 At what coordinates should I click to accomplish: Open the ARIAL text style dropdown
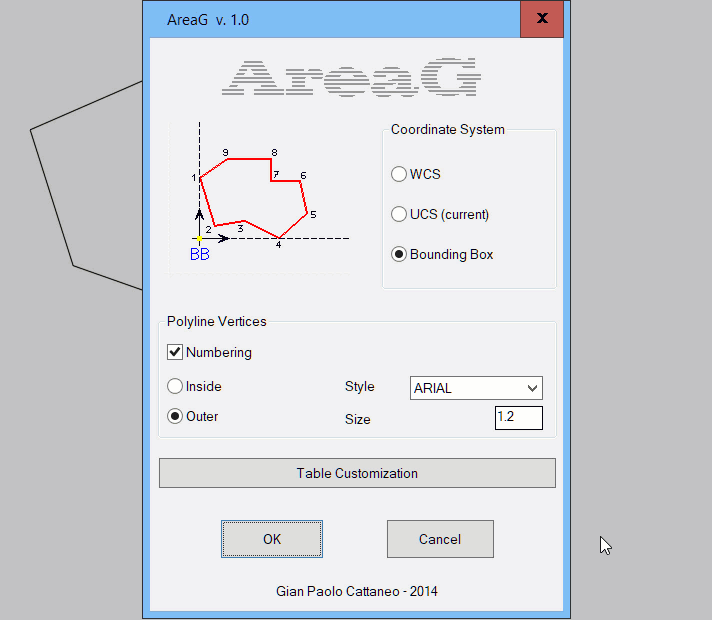tap(476, 388)
